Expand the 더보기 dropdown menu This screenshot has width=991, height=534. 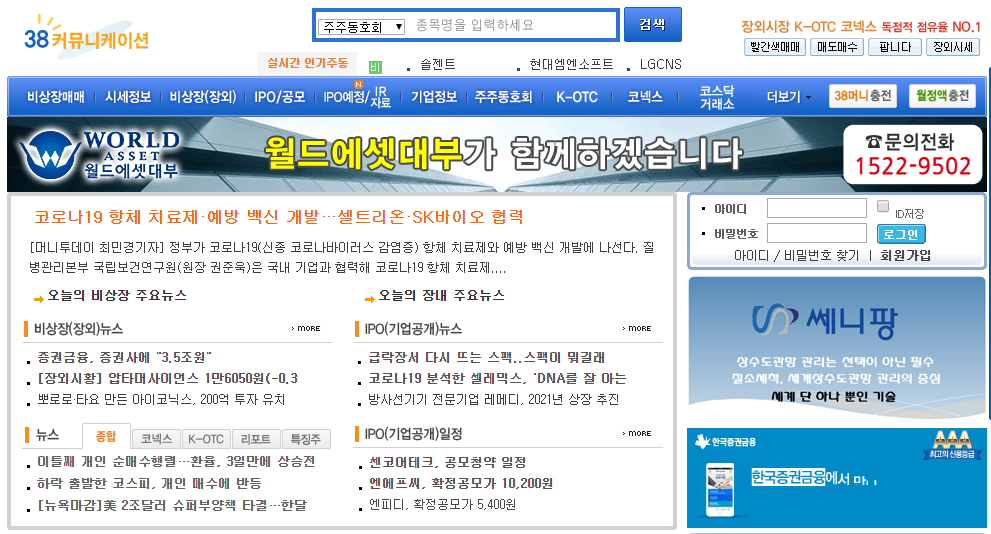coord(788,97)
